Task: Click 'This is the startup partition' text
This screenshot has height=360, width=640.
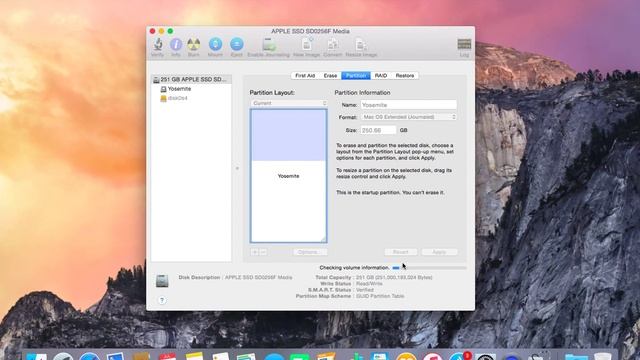Action: (390, 192)
